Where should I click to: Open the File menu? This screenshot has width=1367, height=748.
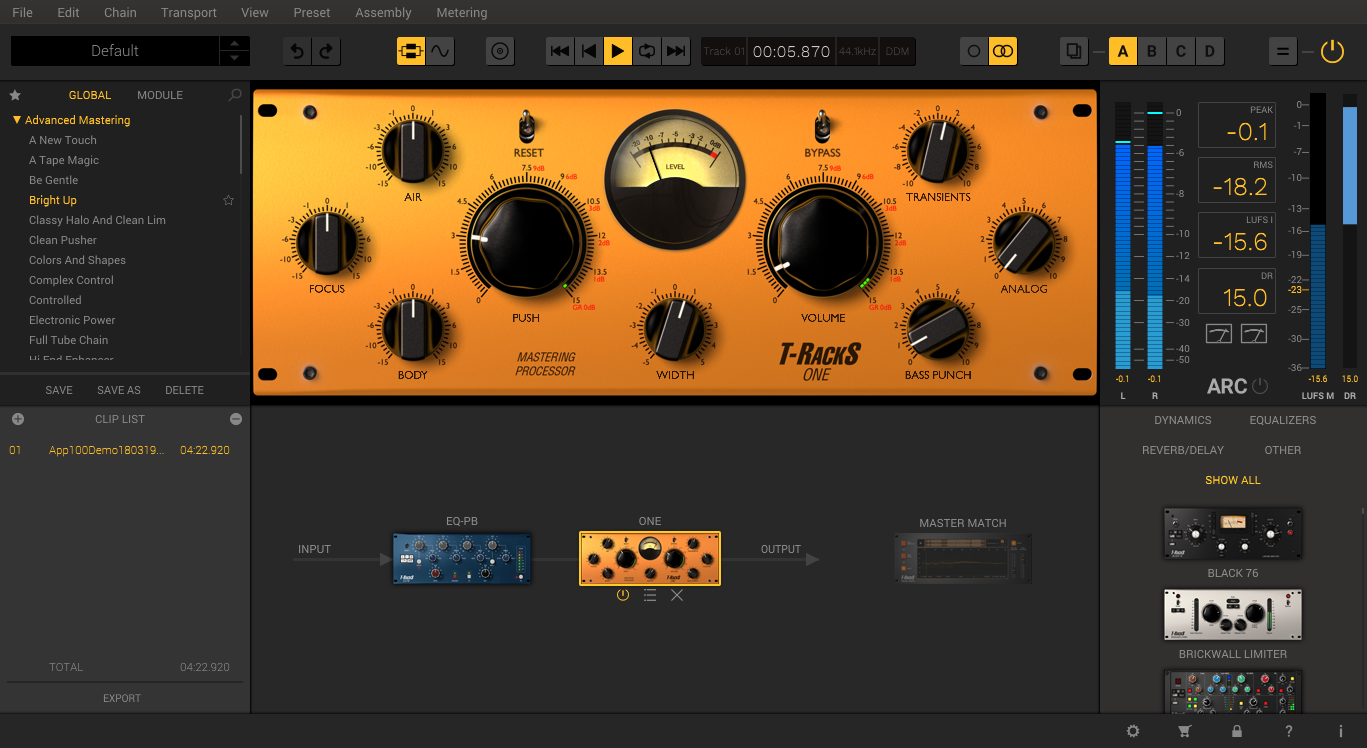pos(22,13)
